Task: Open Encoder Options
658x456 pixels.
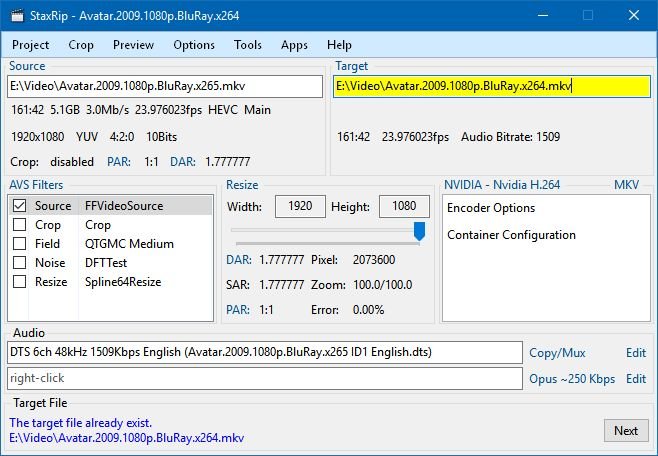Action: click(x=491, y=208)
